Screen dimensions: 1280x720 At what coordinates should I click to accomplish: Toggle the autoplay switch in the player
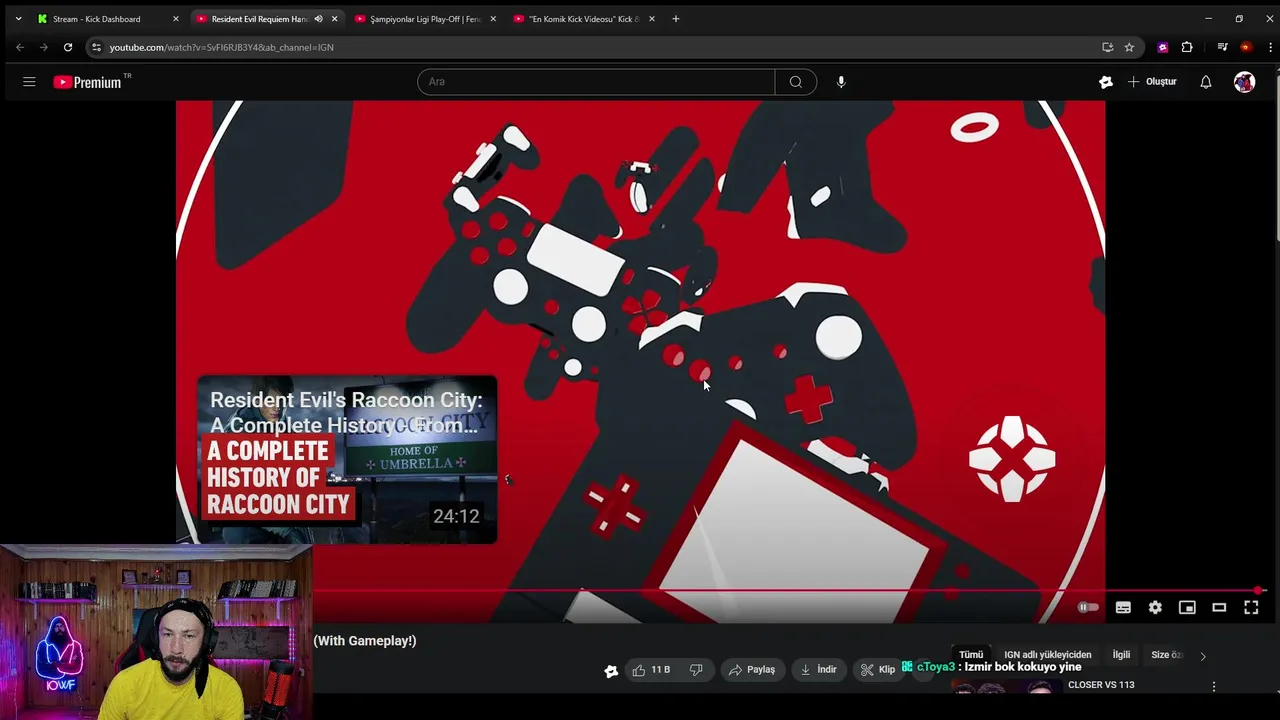click(x=1088, y=607)
